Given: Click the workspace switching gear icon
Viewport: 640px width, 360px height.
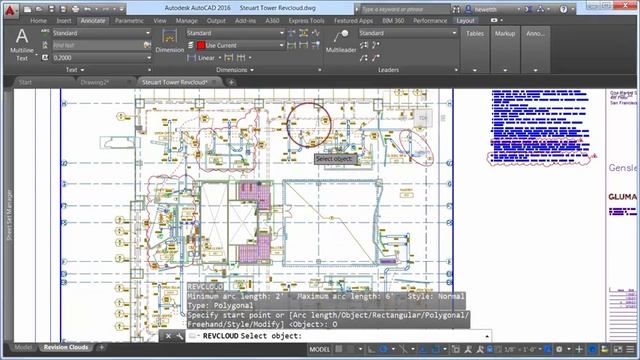Looking at the screenshot, I should click(x=560, y=349).
